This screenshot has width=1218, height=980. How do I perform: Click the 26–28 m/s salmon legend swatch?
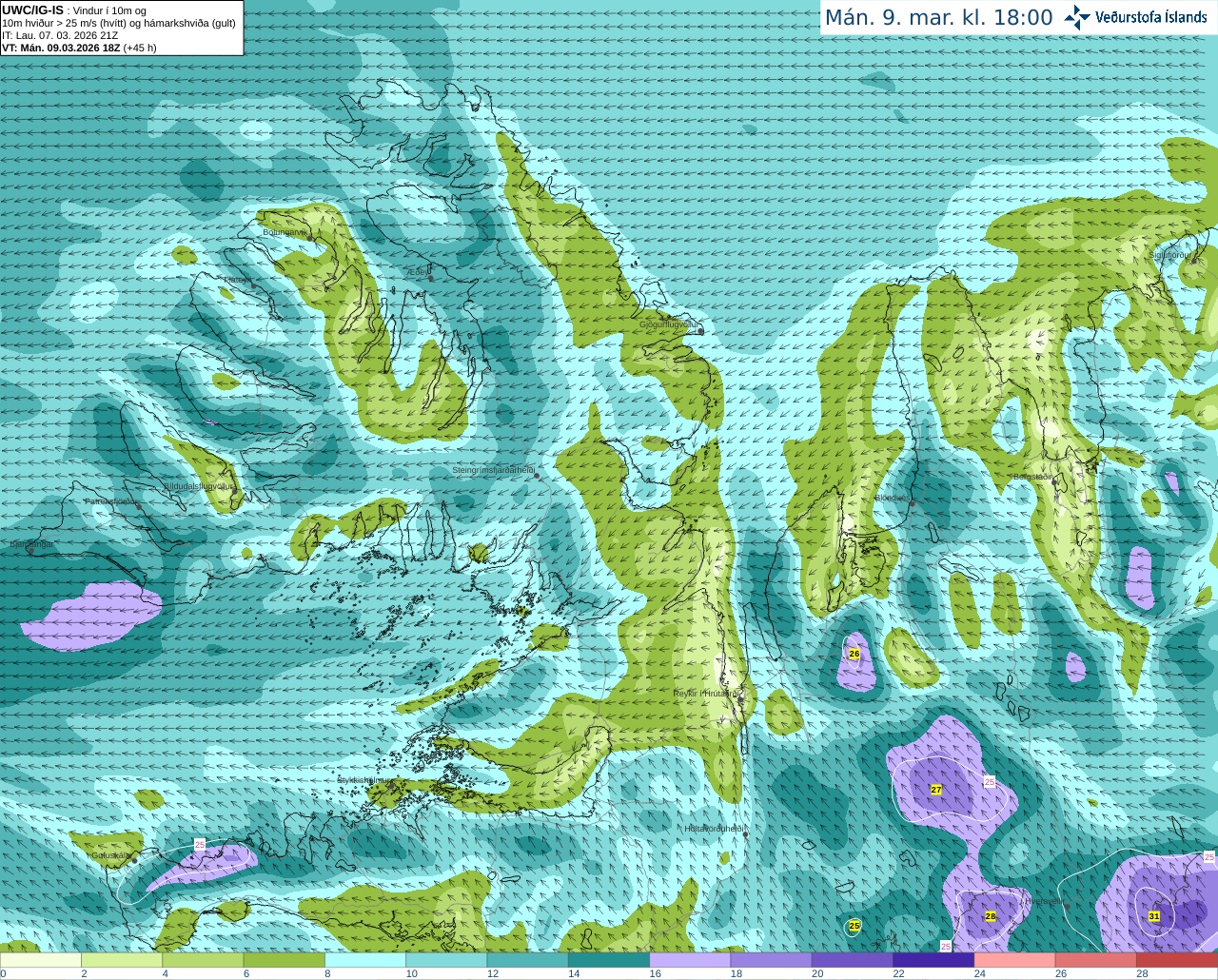pos(1096,960)
